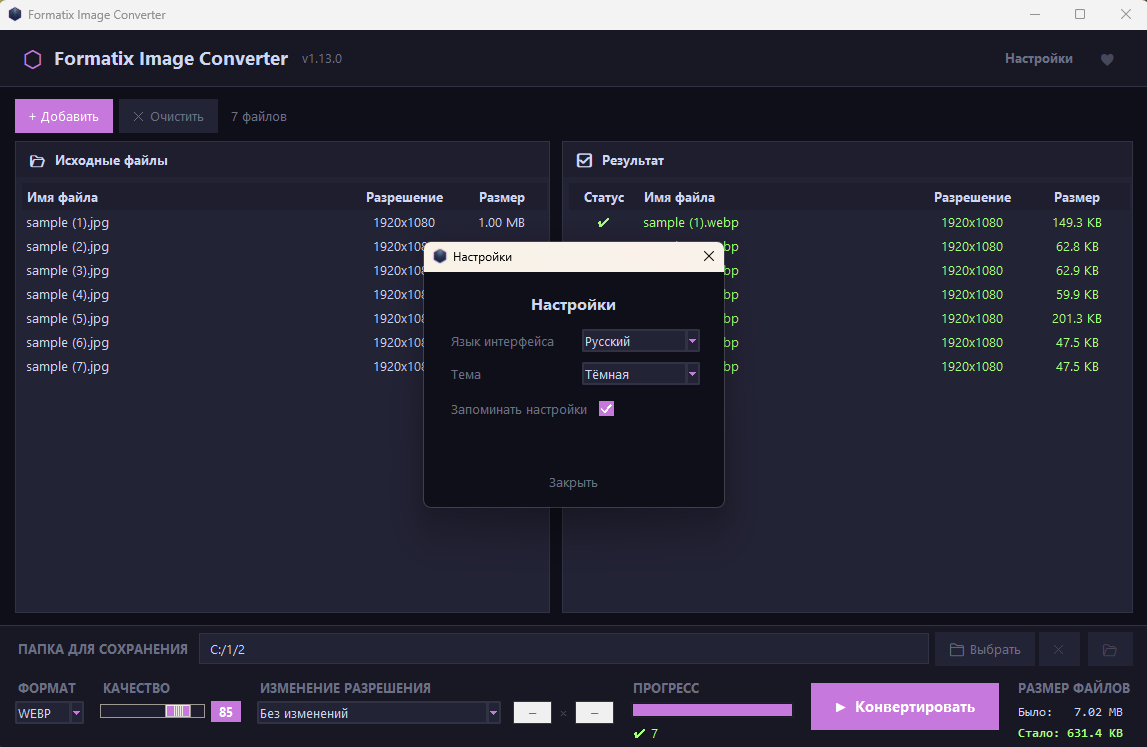Image resolution: width=1147 pixels, height=747 pixels.
Task: Click the Result panel checkbox icon
Action: point(584,160)
